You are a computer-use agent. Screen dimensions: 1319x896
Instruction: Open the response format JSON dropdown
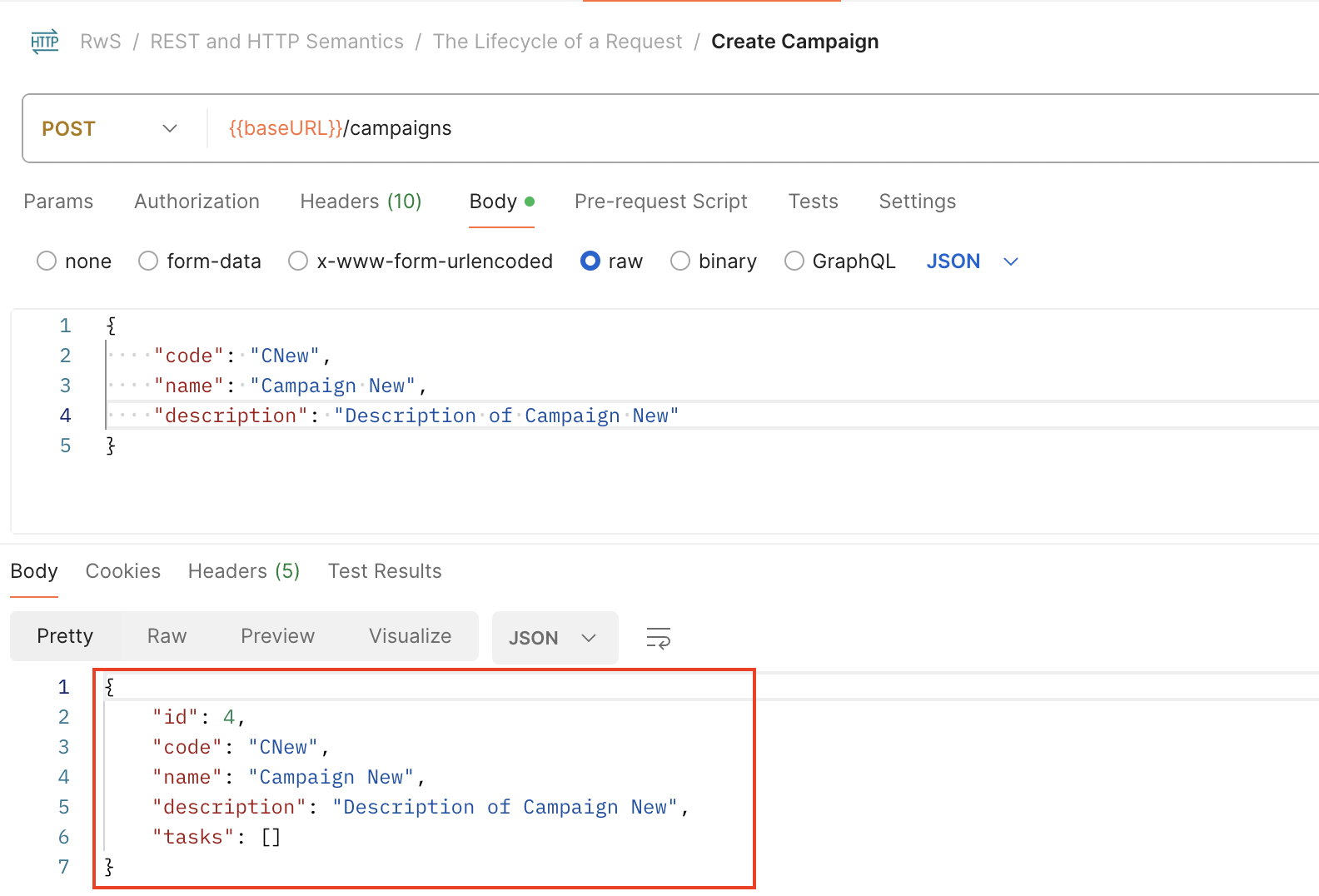[x=554, y=639]
